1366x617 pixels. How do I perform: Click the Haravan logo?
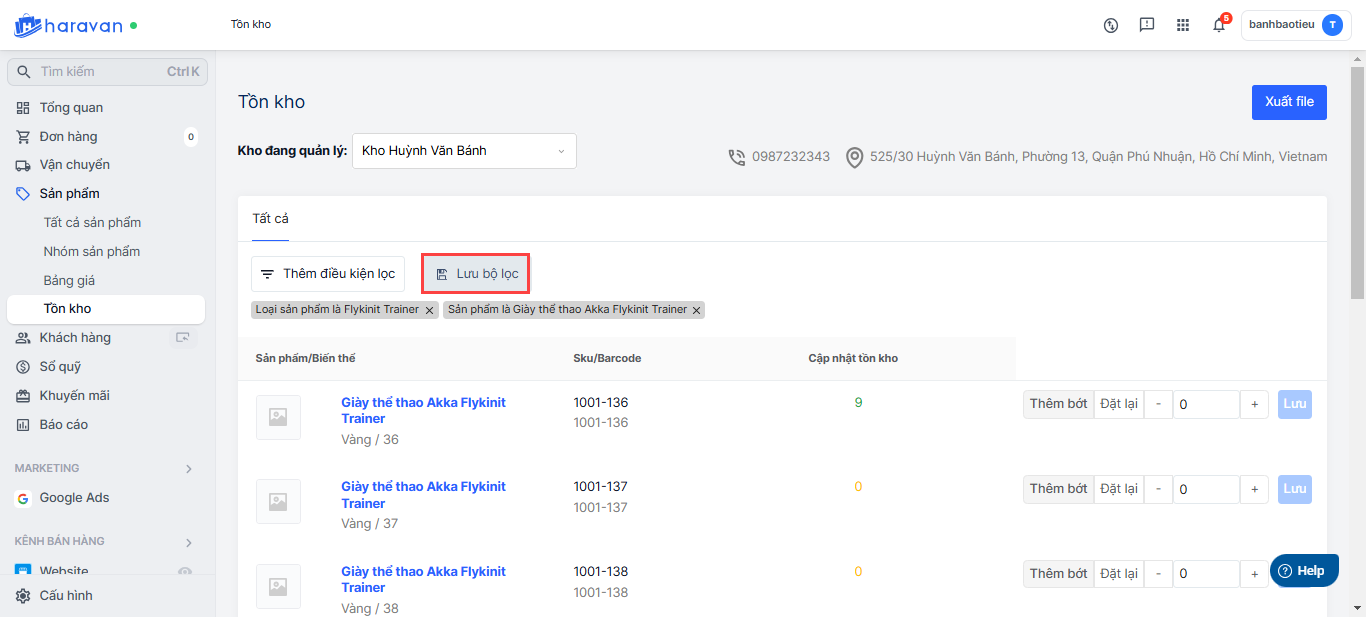(x=68, y=25)
